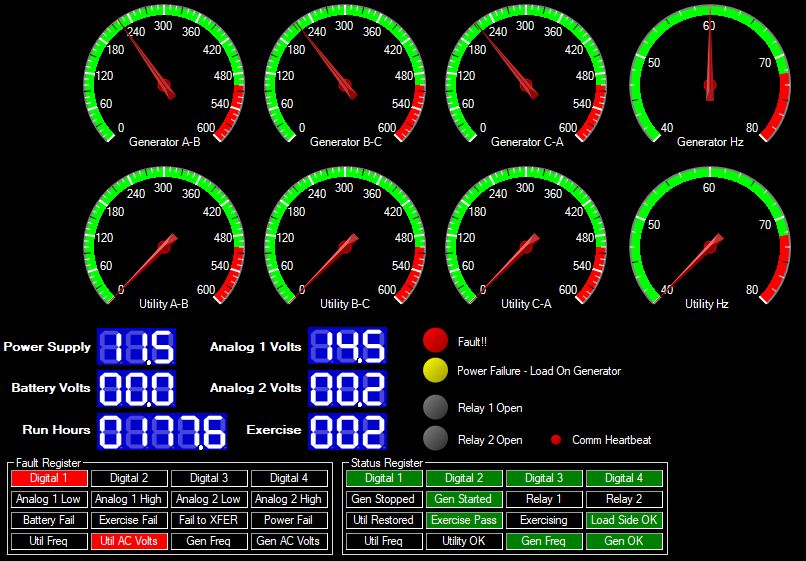Click the red Util AC Volts fault
Image resolution: width=806 pixels, height=561 pixels.
pyautogui.click(x=129, y=541)
